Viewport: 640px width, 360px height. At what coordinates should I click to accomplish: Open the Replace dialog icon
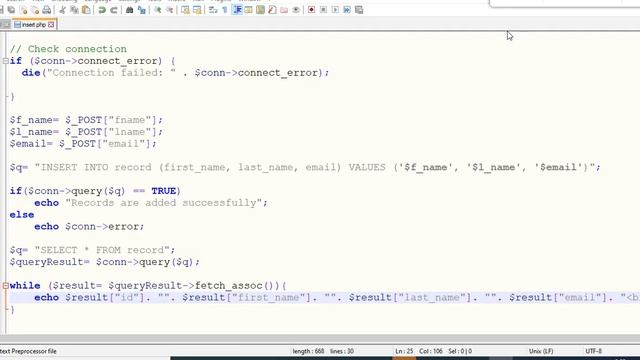(142, 10)
